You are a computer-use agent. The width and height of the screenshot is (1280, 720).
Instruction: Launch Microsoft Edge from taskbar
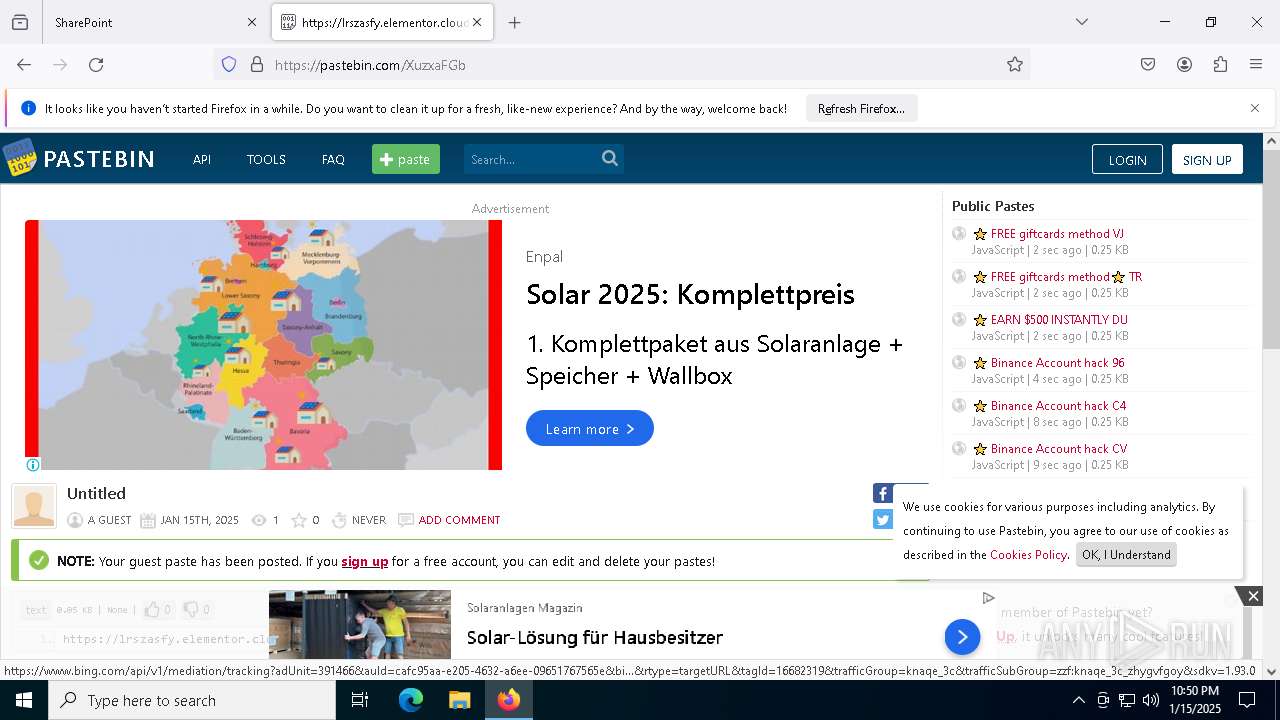(x=411, y=700)
